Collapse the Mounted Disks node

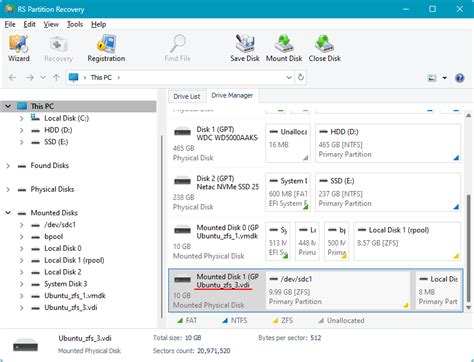(8, 213)
